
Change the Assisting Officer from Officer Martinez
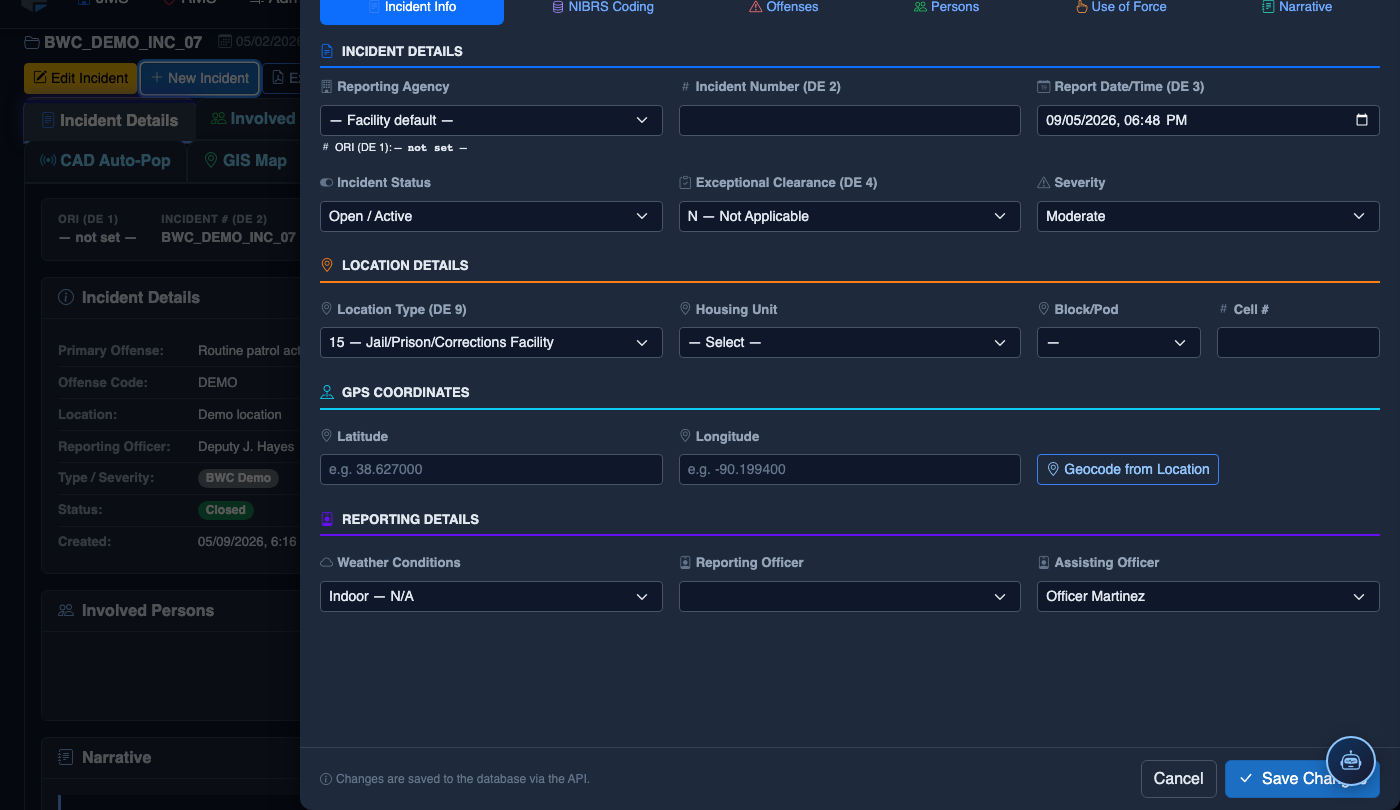(1208, 597)
